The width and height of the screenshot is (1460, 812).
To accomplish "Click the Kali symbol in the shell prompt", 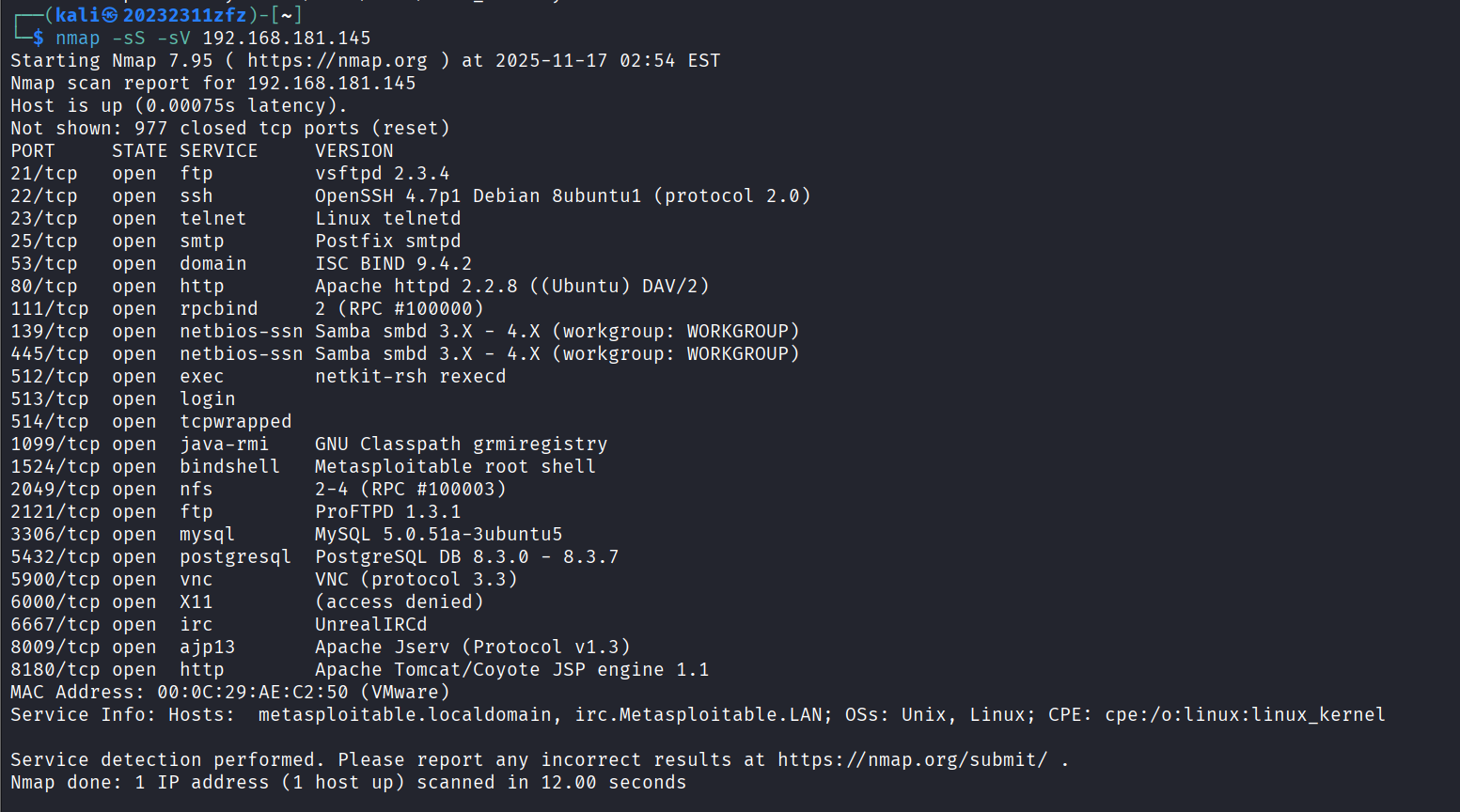I will (110, 15).
